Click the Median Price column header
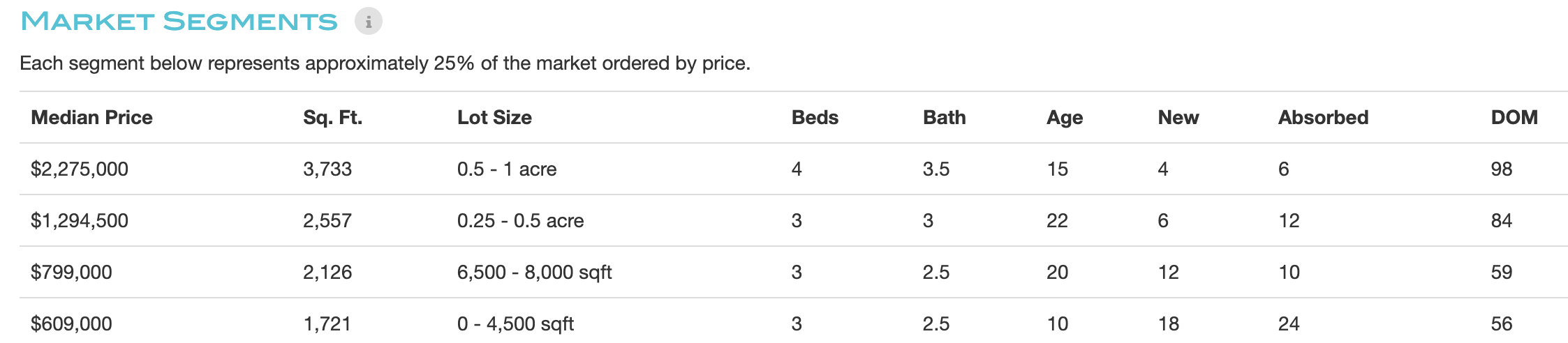1568x343 pixels. pyautogui.click(x=91, y=117)
